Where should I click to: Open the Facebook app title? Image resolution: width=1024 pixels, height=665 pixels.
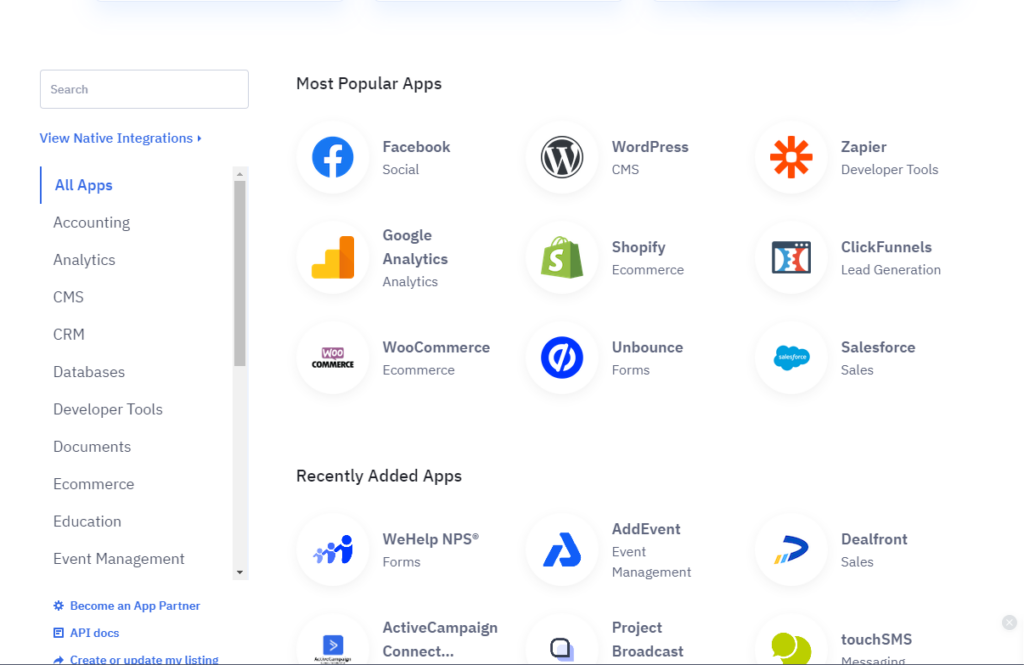416,147
